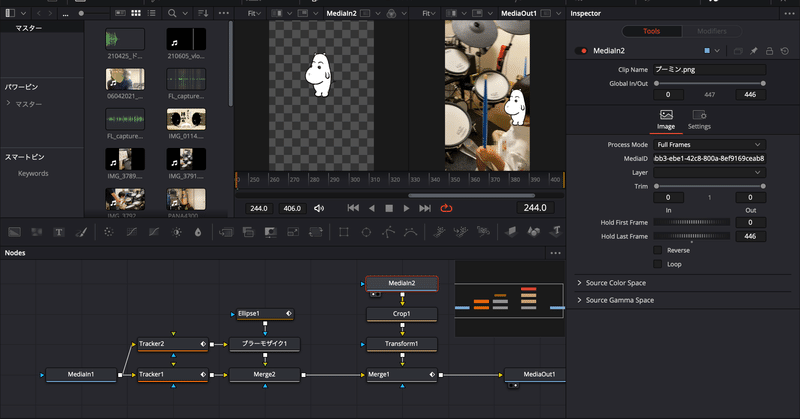This screenshot has height=419, width=800.
Task: Toggle loop playback button in transport
Action: click(446, 208)
